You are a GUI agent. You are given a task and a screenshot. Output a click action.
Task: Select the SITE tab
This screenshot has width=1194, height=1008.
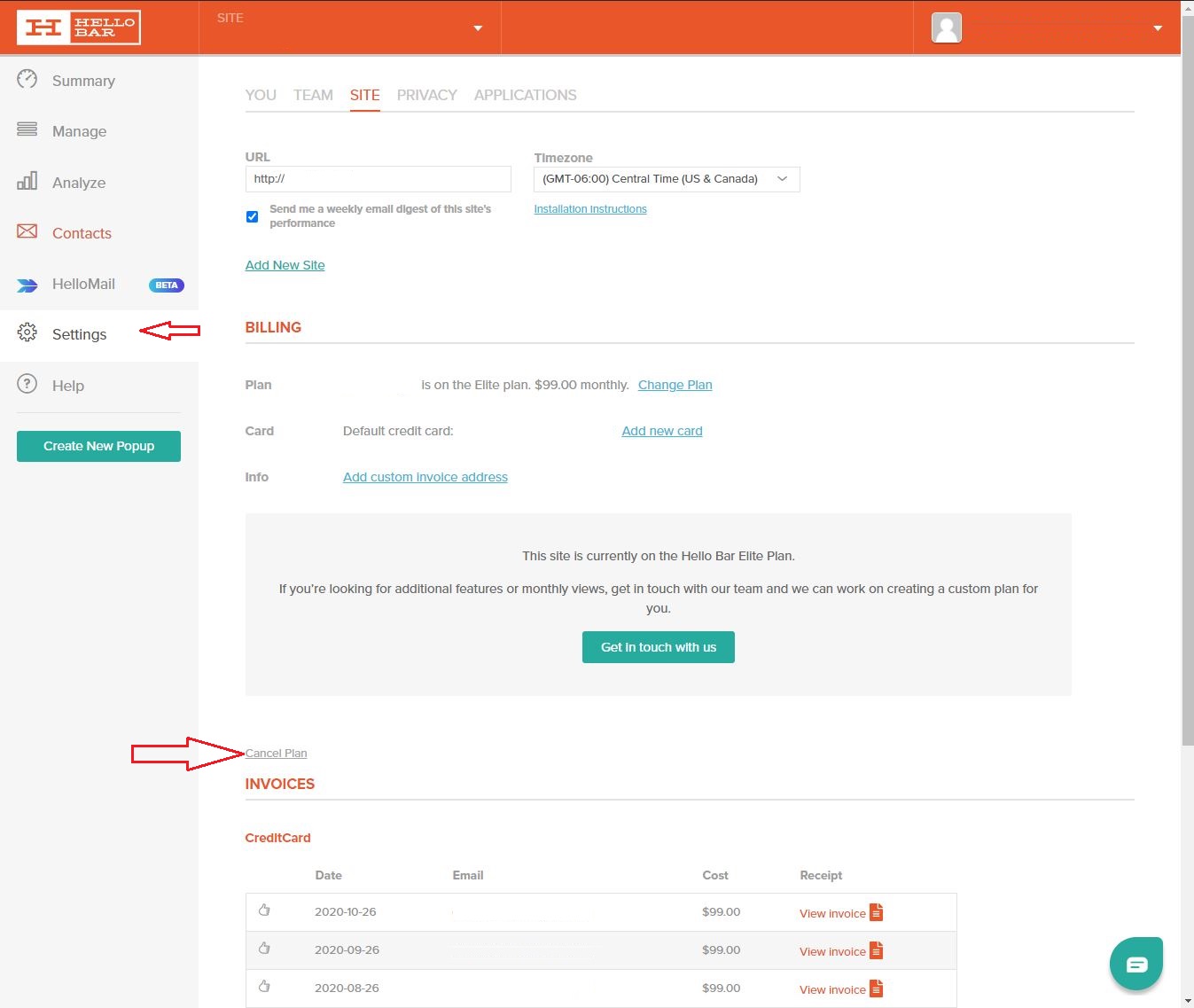click(x=364, y=95)
